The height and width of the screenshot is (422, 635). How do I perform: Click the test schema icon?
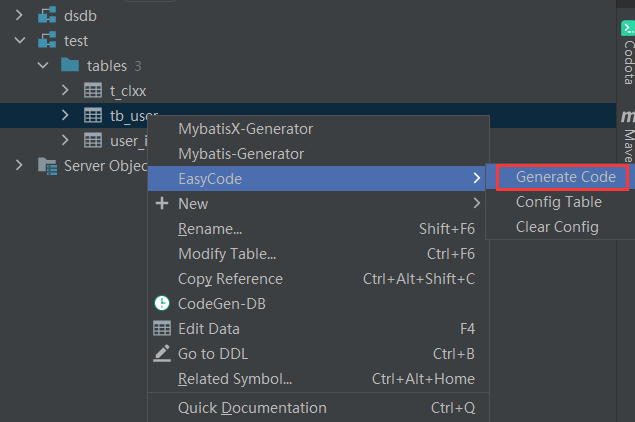pos(47,40)
